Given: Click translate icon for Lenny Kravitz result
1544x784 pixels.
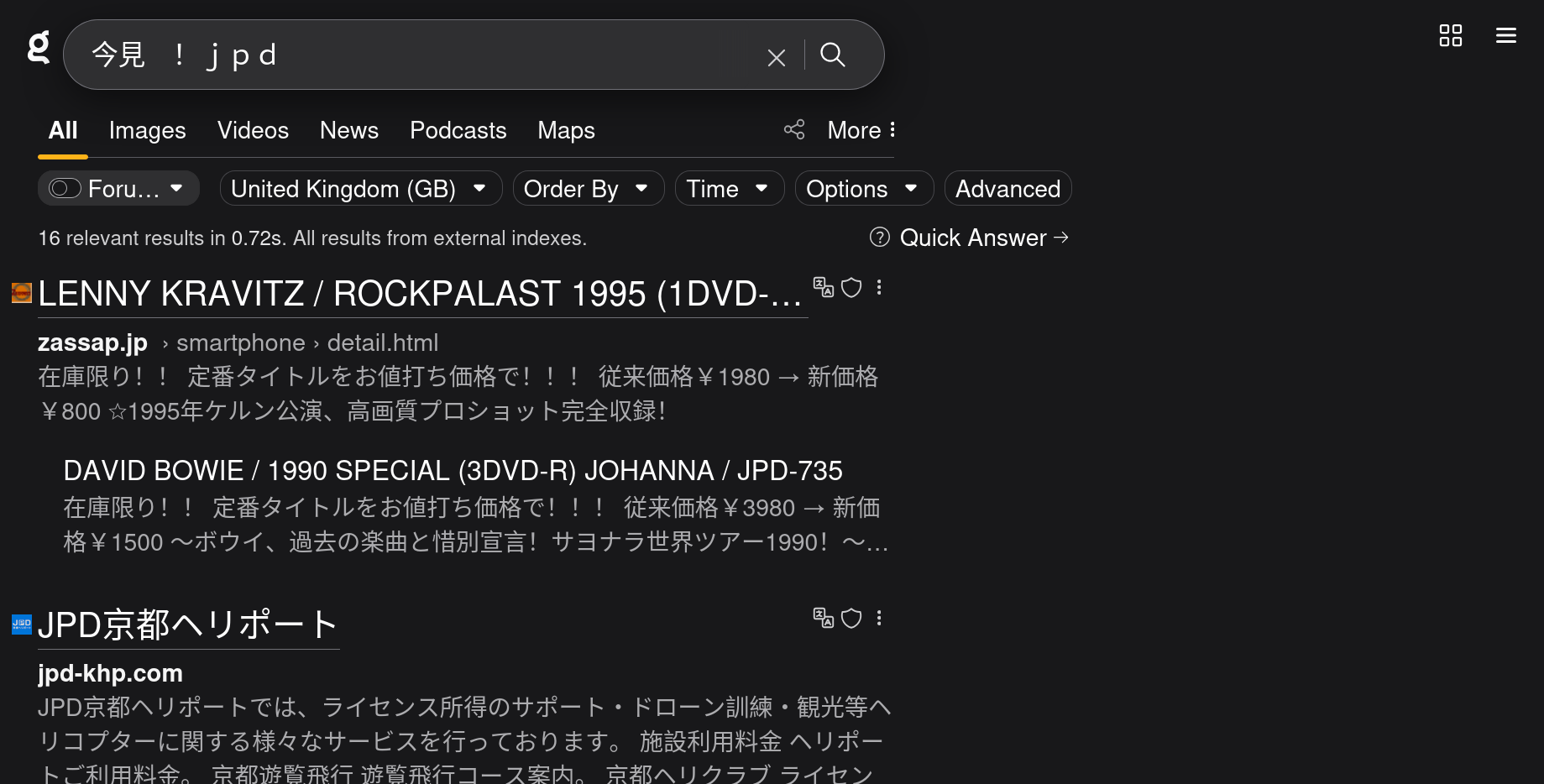Looking at the screenshot, I should [824, 287].
